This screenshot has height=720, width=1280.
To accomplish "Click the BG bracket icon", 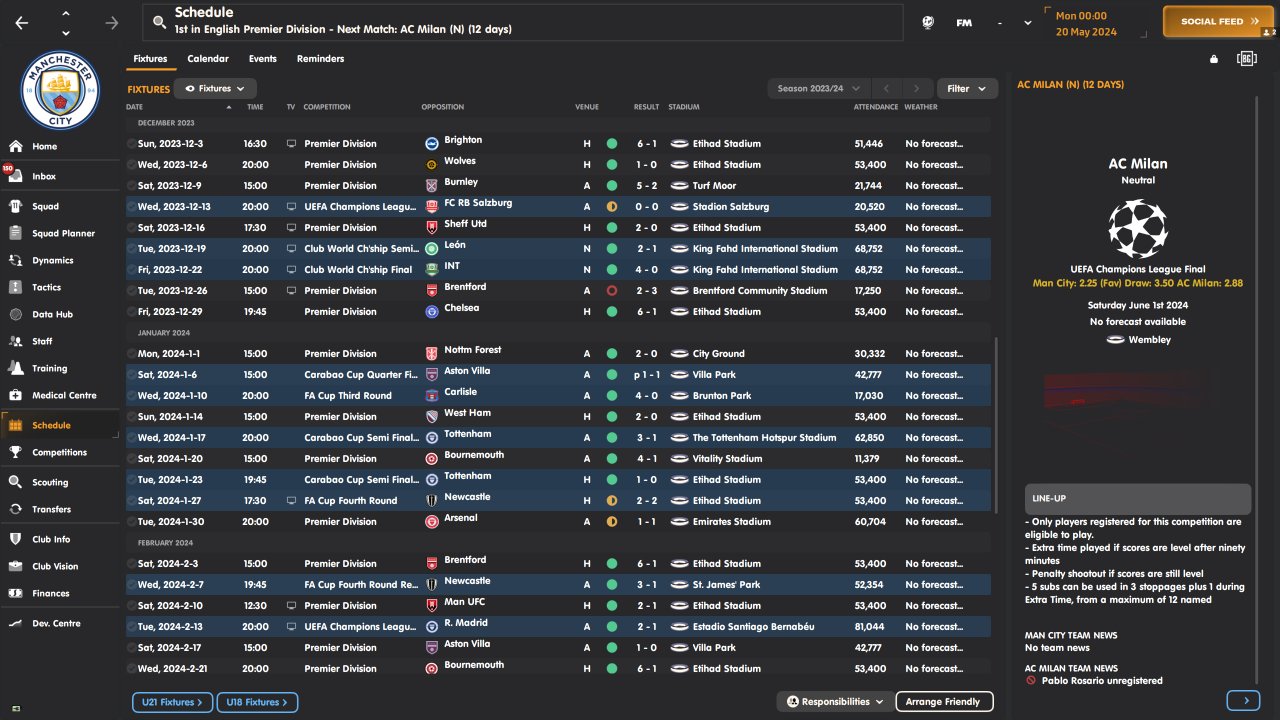I will (x=1246, y=59).
